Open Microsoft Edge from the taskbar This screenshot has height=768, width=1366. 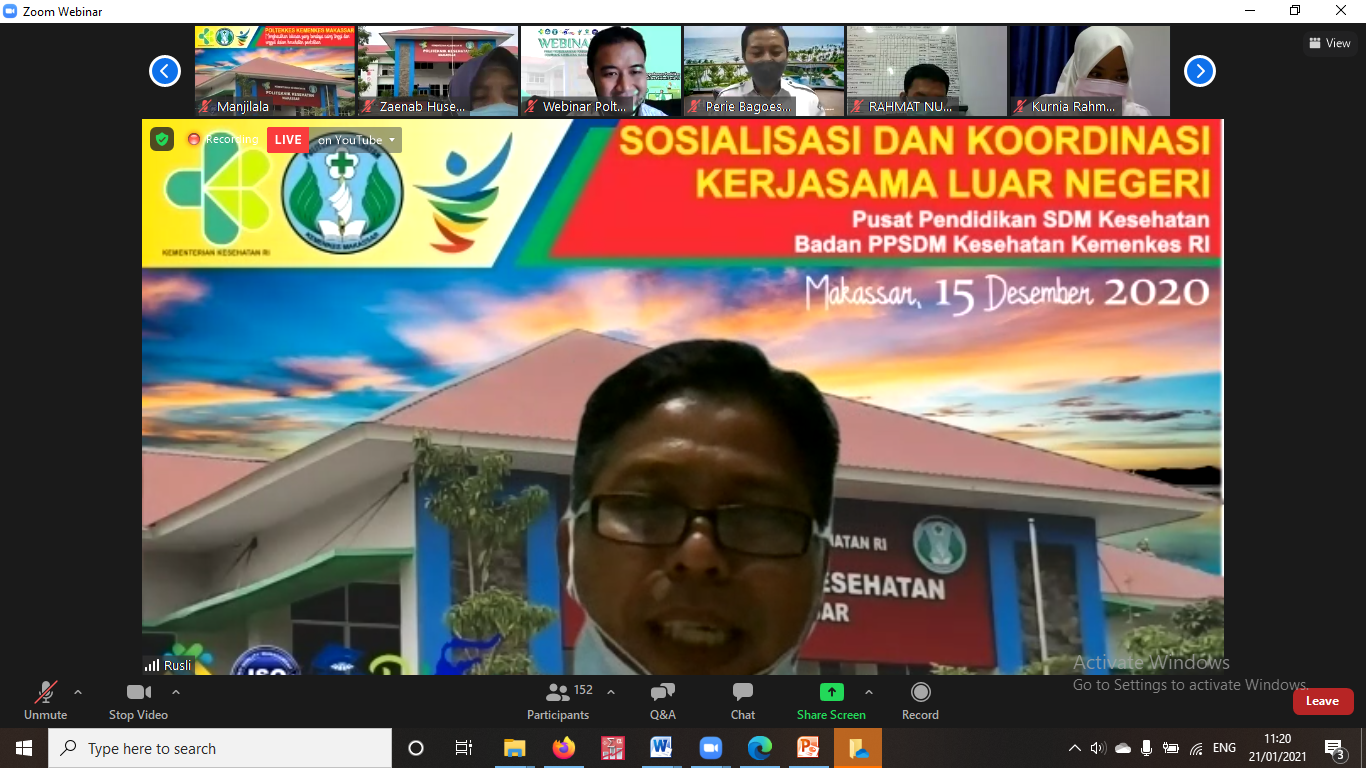point(759,748)
